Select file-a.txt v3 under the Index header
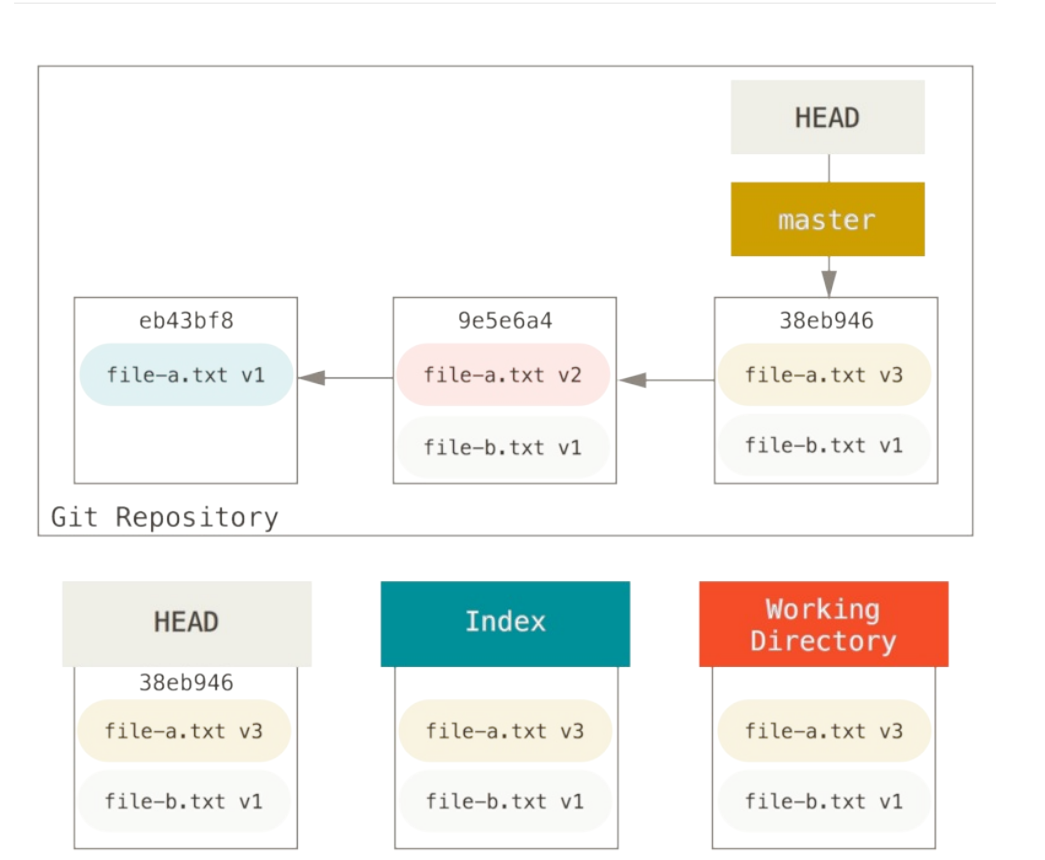 [x=505, y=731]
